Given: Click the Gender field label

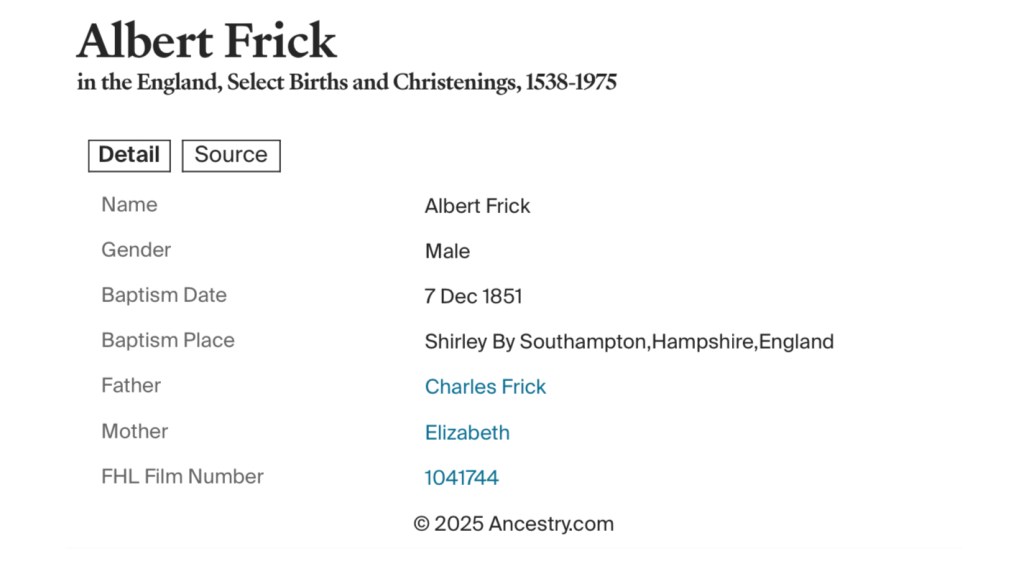Looking at the screenshot, I should [136, 250].
